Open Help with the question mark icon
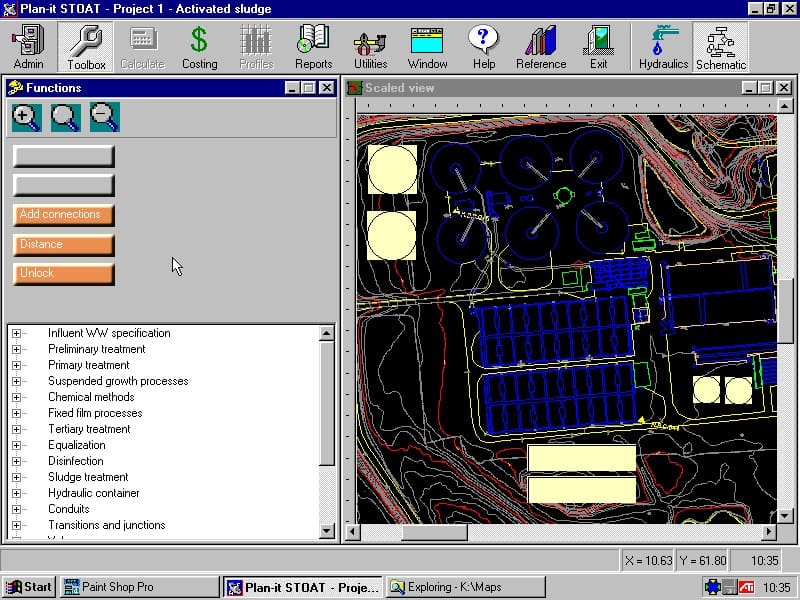Image resolution: width=800 pixels, height=600 pixels. point(484,47)
